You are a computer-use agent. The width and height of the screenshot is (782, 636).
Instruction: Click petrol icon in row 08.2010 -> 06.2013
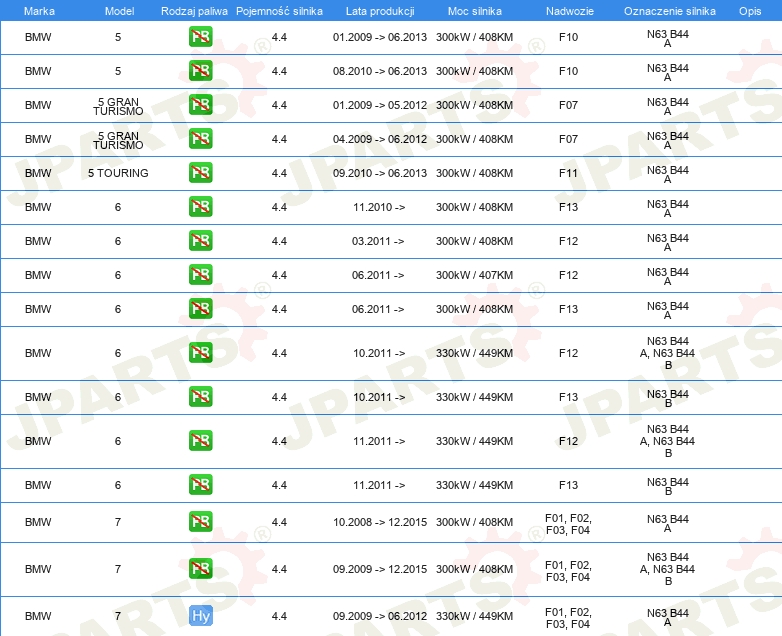200,71
